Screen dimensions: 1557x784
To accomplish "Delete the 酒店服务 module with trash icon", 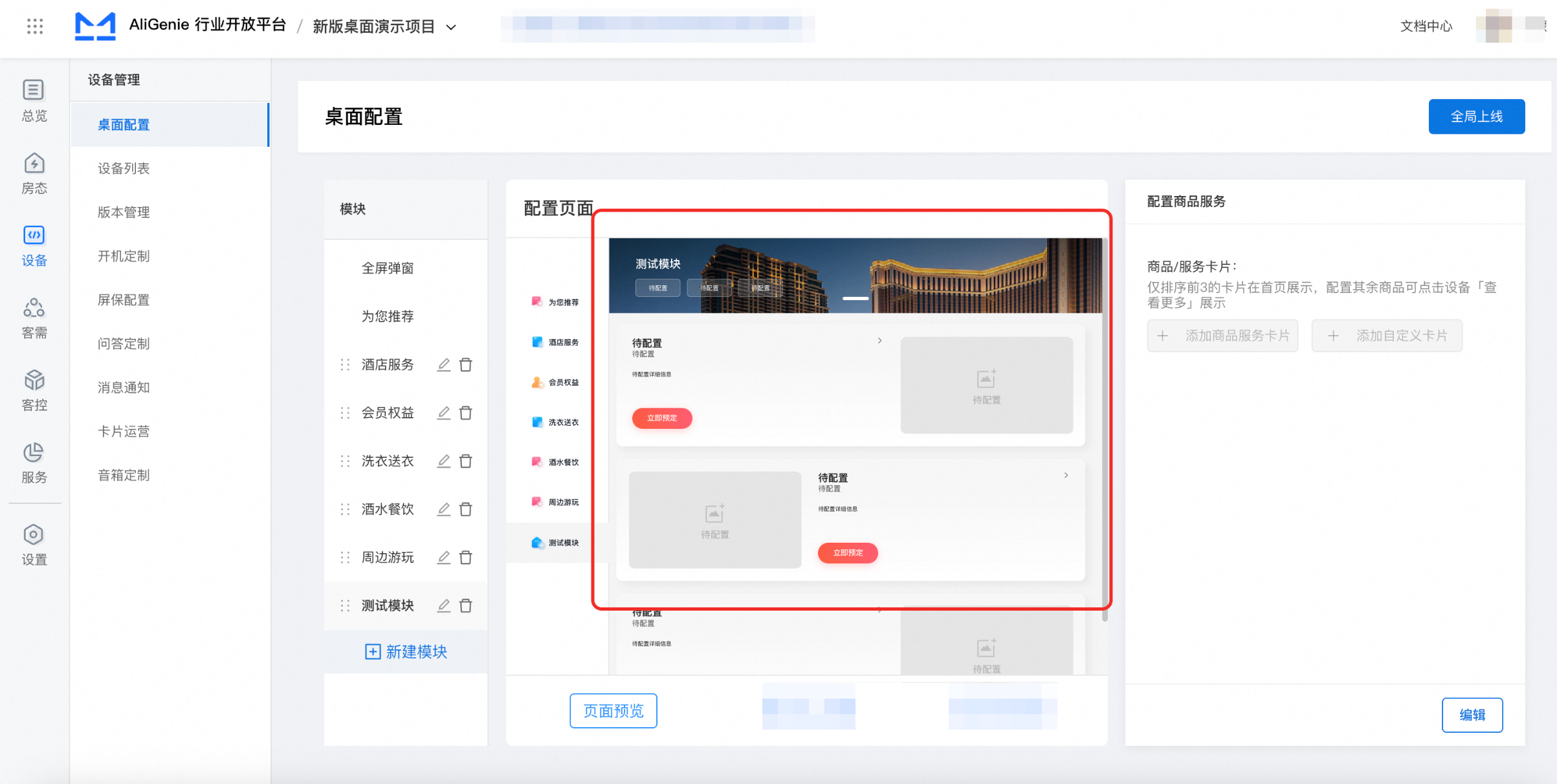I will pyautogui.click(x=465, y=365).
